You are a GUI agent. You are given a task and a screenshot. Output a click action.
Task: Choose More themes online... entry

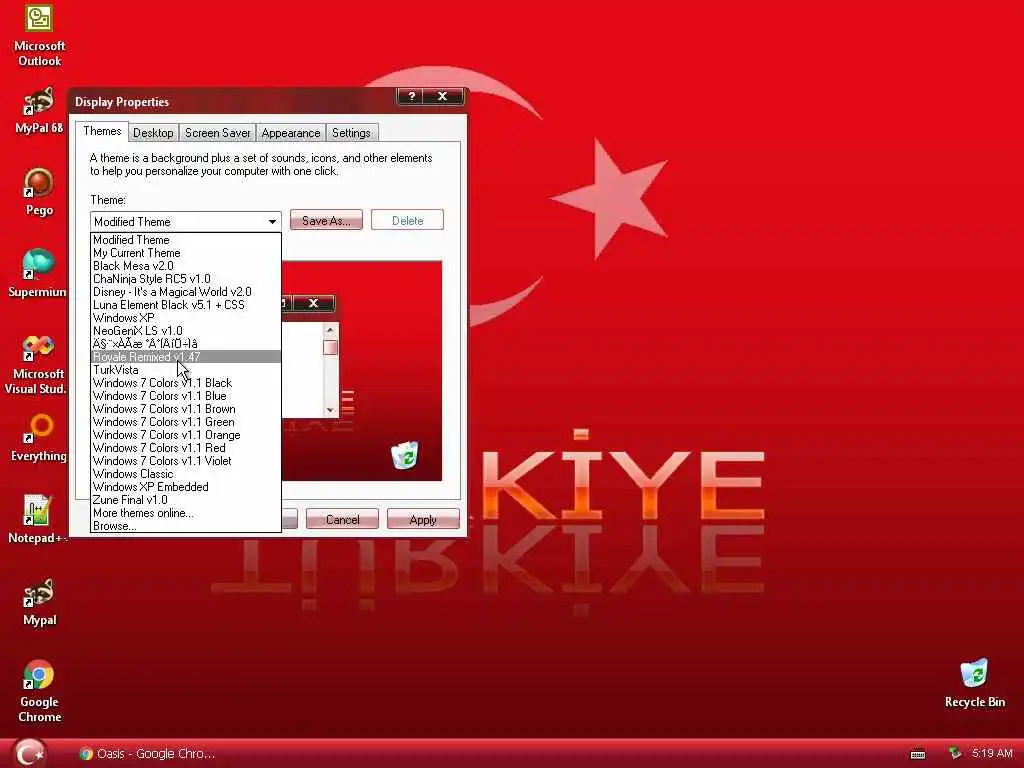pyautogui.click(x=185, y=513)
